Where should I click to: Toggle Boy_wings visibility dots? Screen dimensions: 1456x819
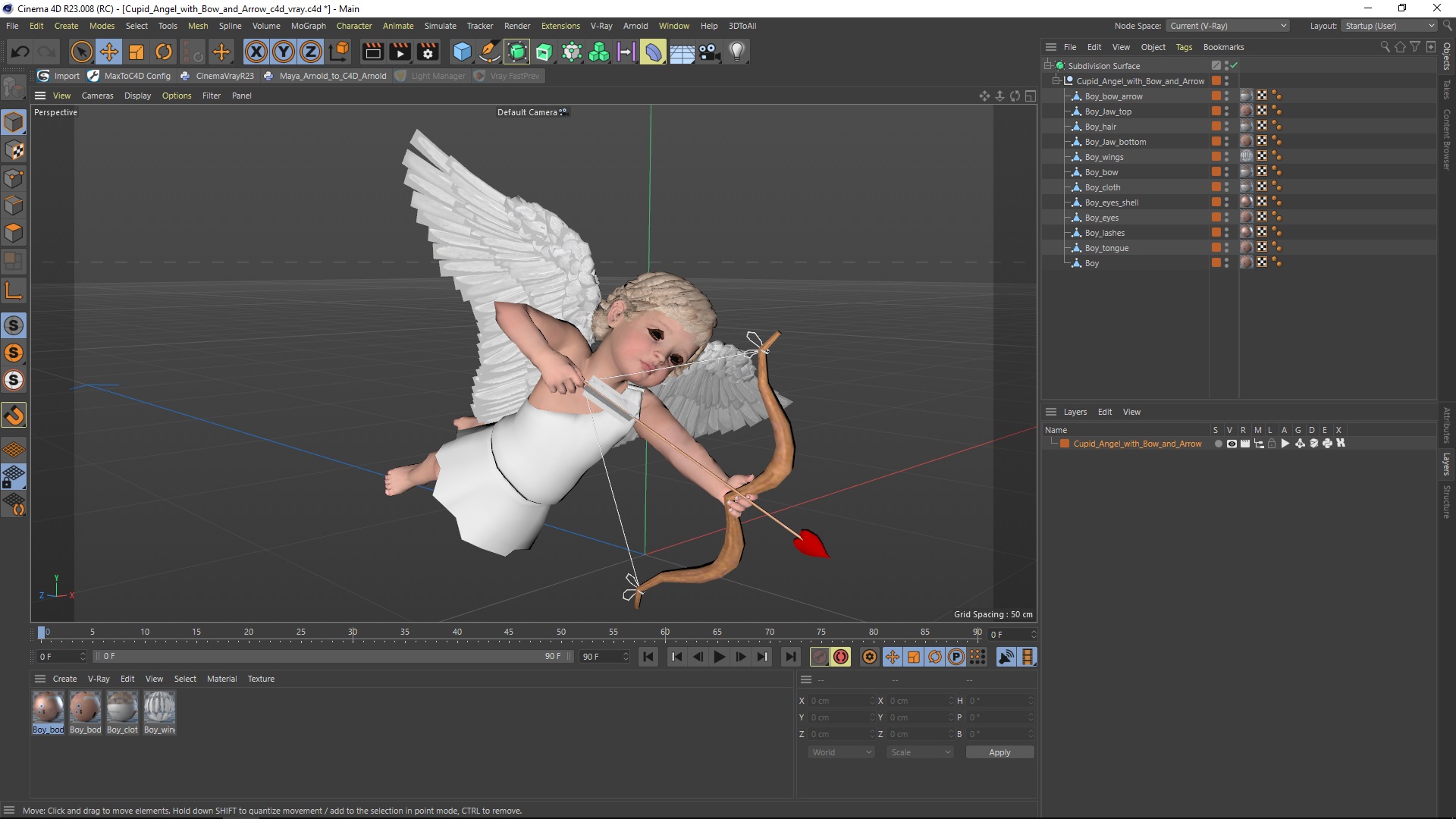[x=1226, y=156]
